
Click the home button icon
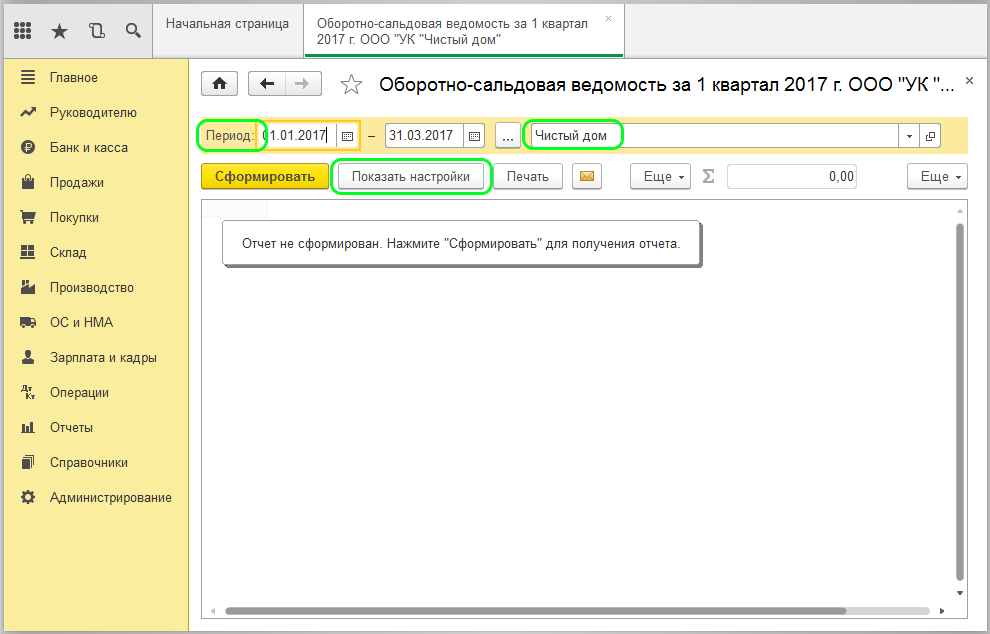pyautogui.click(x=220, y=84)
